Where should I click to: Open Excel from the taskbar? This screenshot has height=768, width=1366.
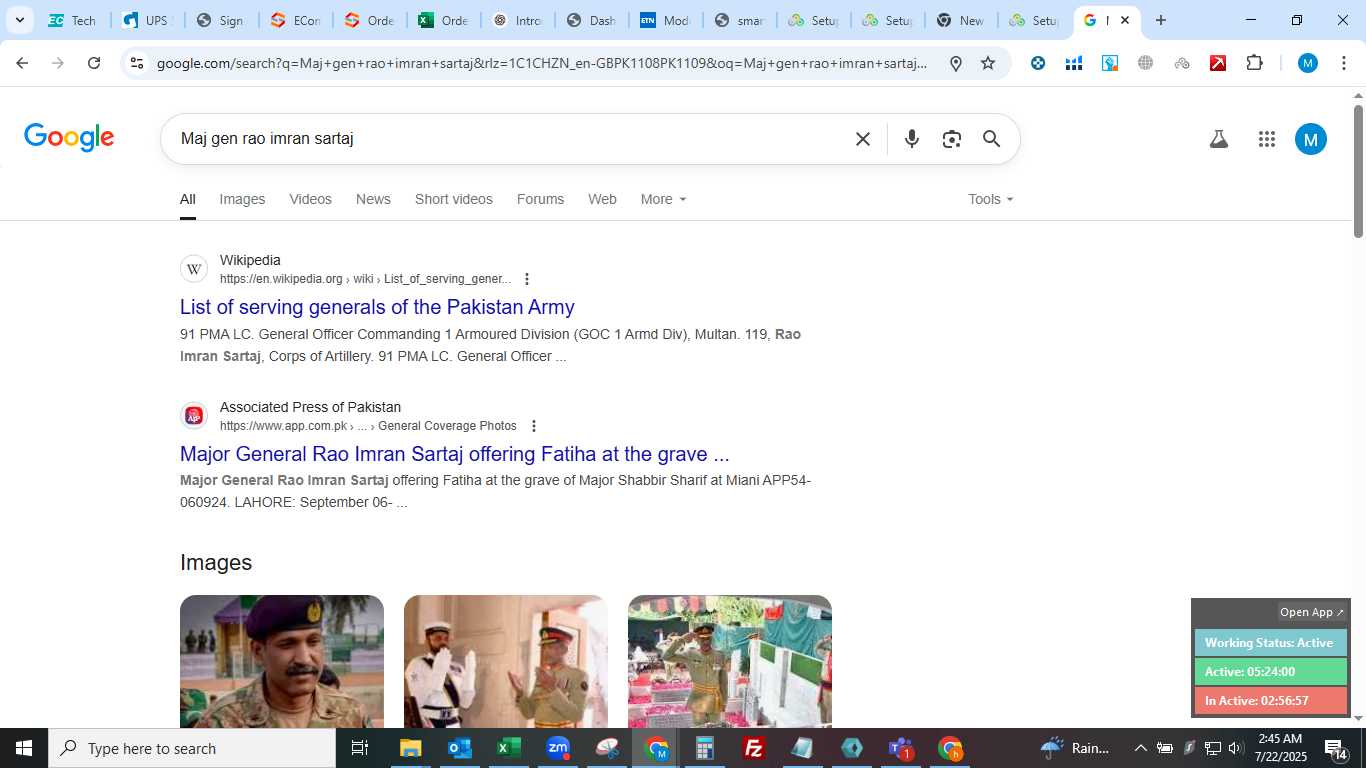click(508, 748)
